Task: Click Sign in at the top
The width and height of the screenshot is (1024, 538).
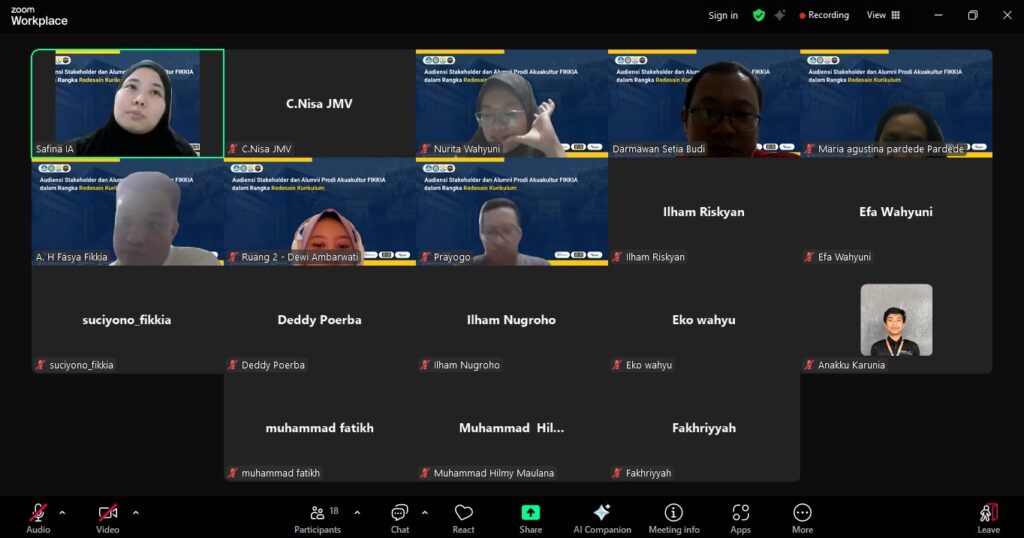Action: 723,15
